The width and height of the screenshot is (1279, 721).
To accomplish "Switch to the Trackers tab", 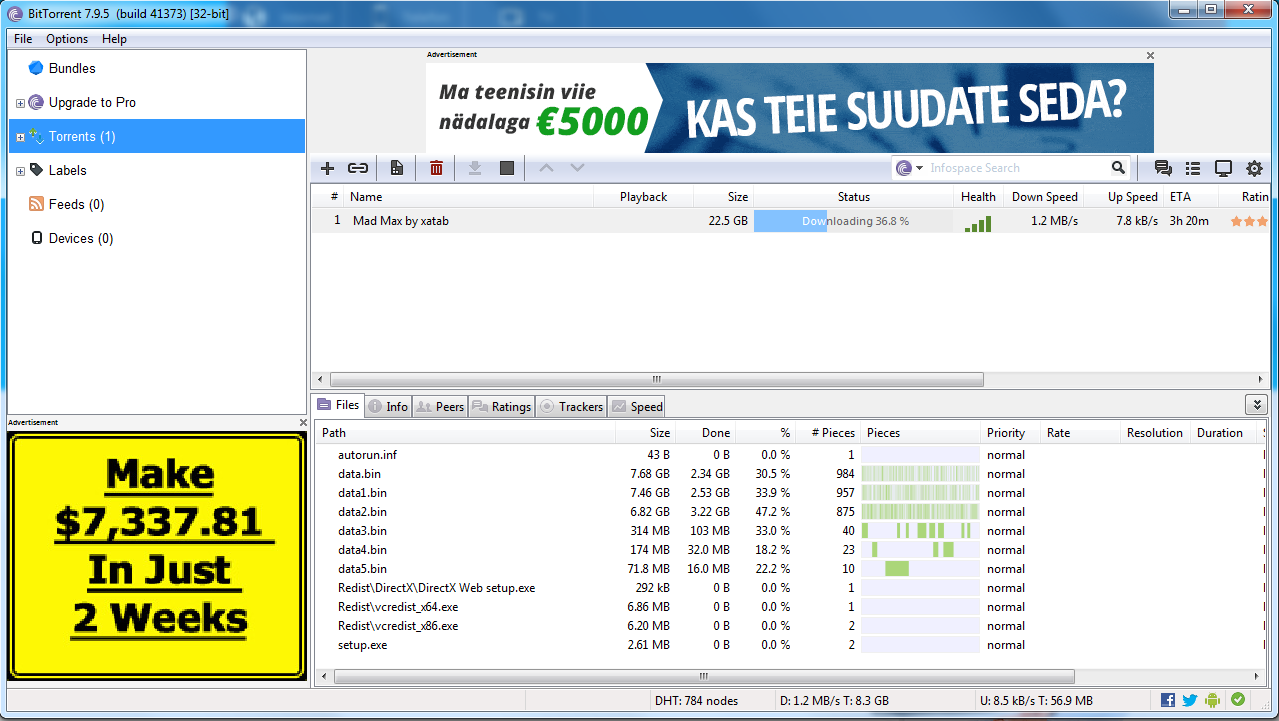I will point(571,406).
